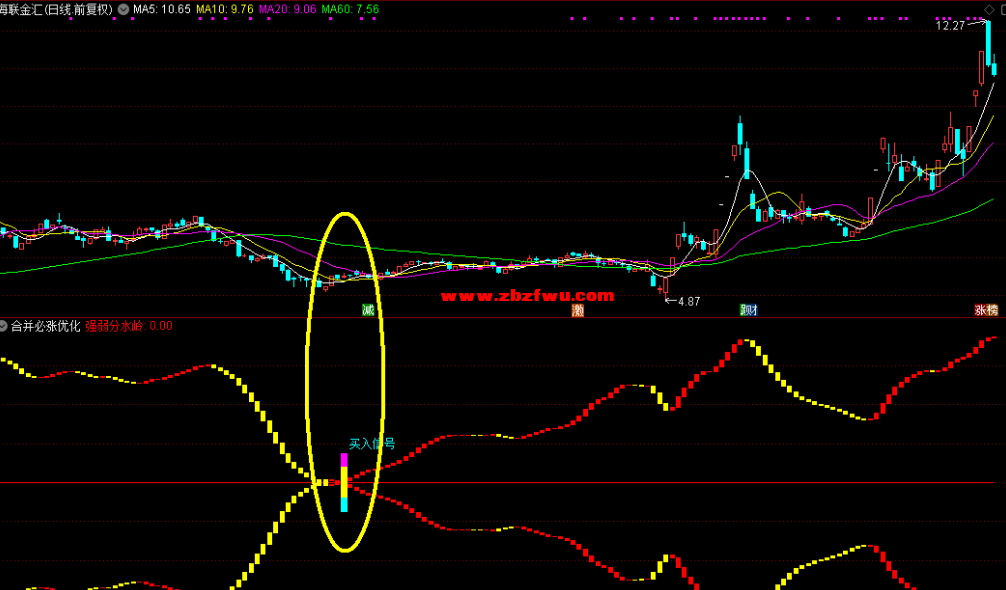Click the magenta-yellow-cyan buy signal bar

(x=344, y=482)
